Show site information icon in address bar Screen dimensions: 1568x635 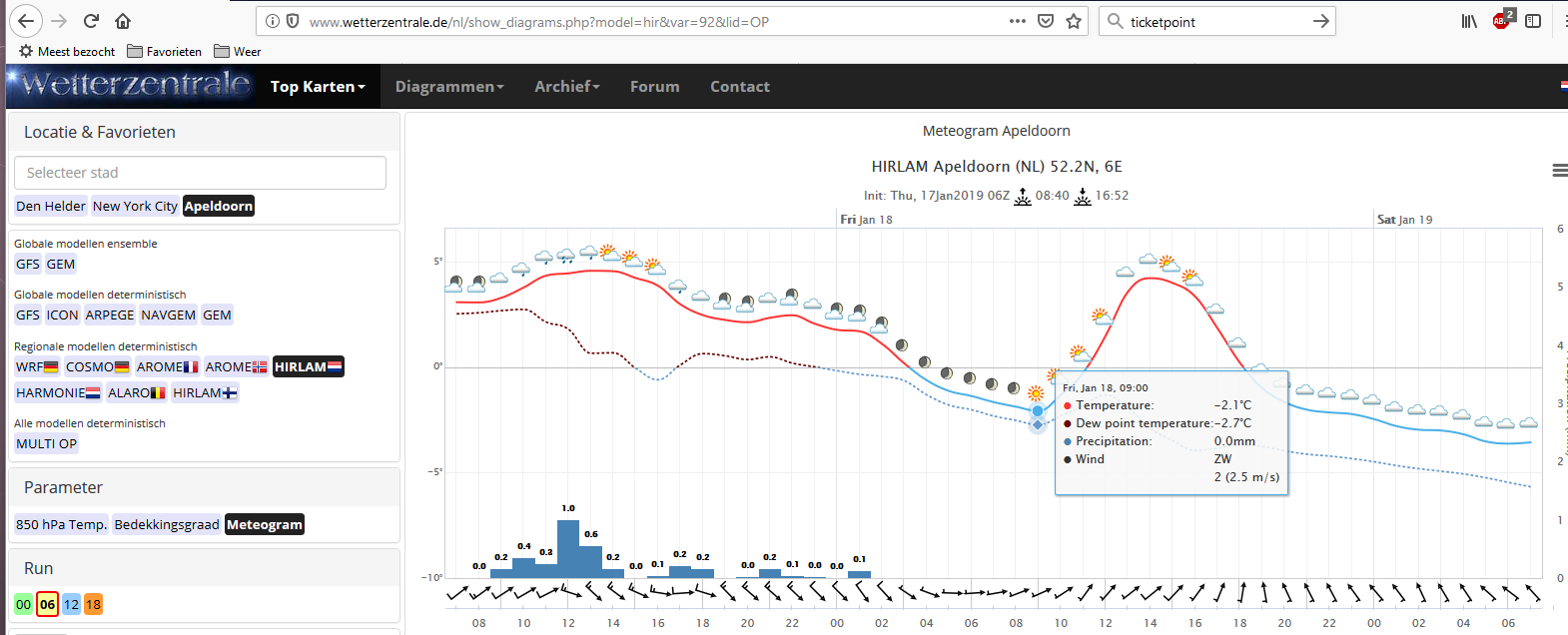tap(273, 21)
